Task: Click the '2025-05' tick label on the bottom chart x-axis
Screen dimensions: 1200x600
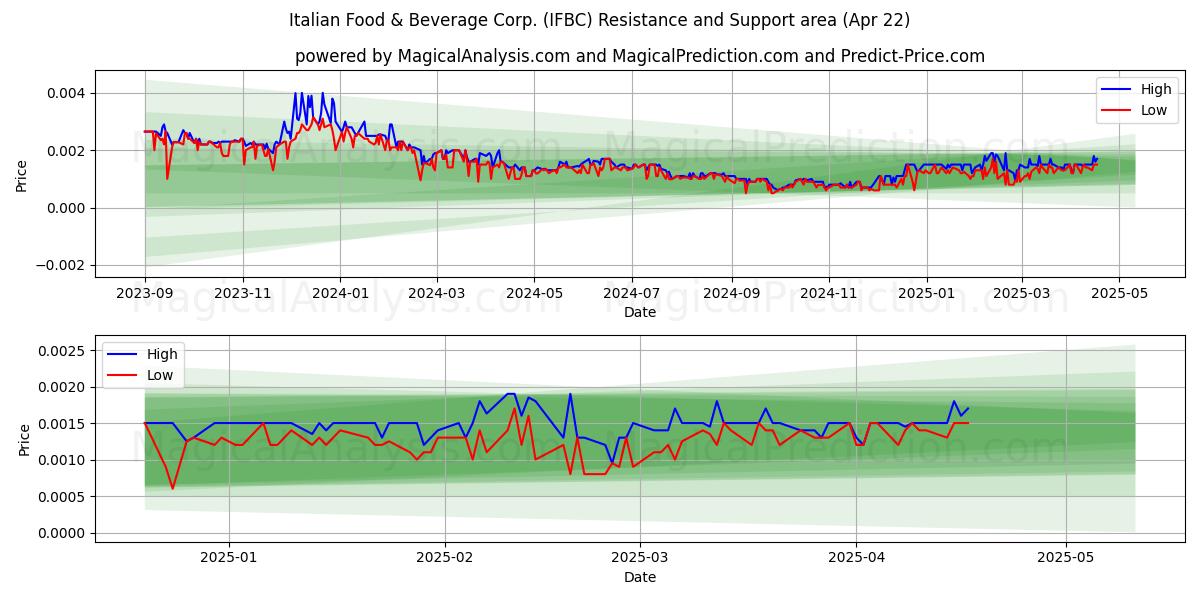Action: (x=1065, y=558)
